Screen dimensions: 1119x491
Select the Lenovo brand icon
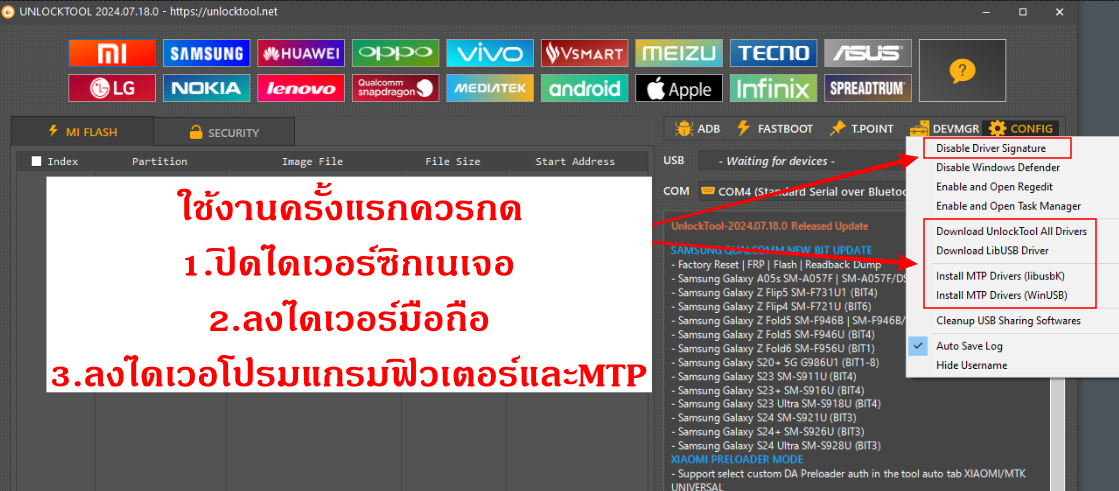[300, 88]
